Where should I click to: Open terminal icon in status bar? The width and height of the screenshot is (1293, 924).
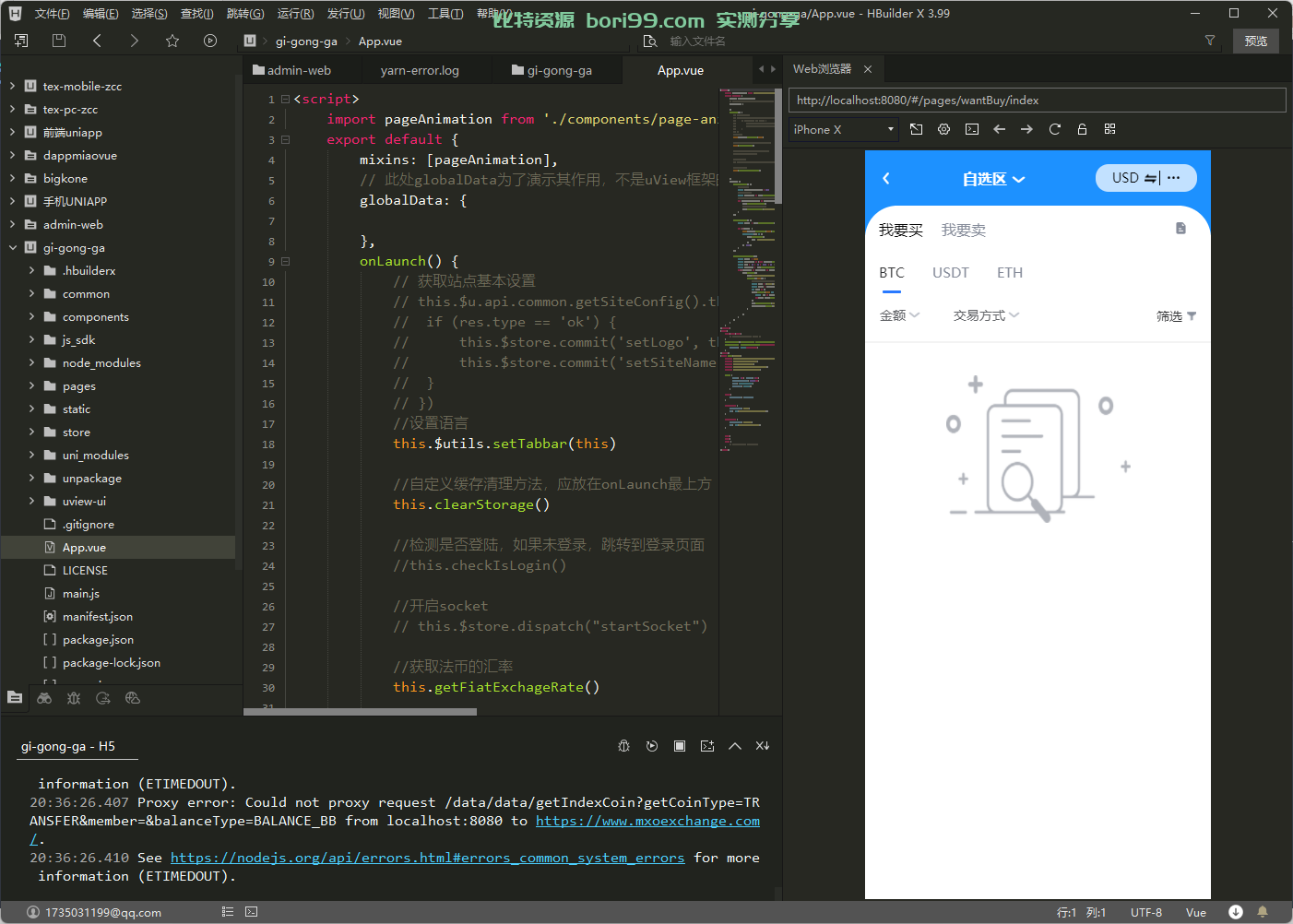click(252, 911)
